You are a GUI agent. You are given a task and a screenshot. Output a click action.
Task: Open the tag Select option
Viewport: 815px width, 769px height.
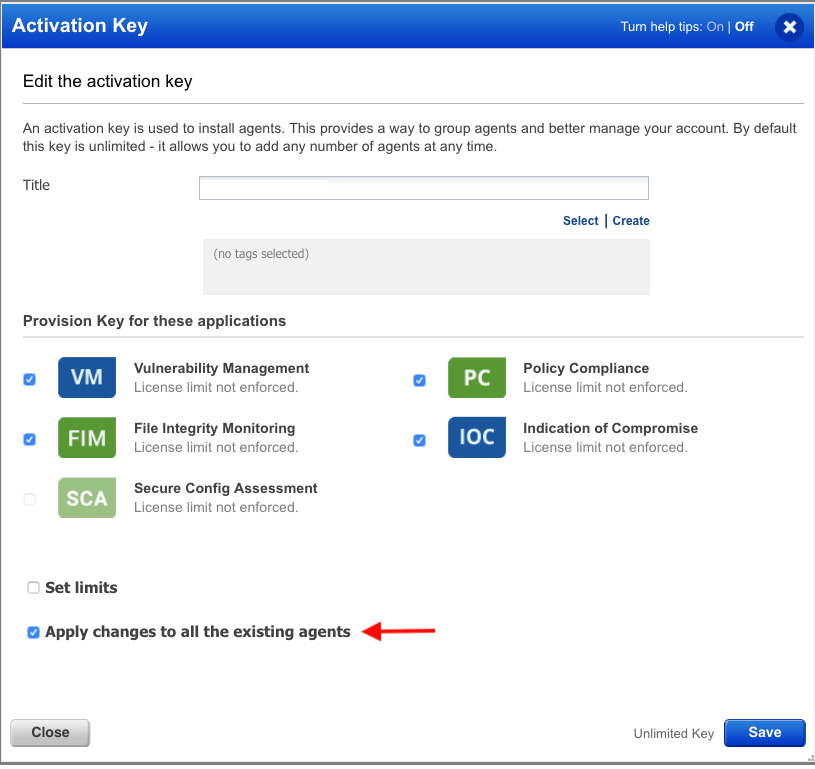pos(580,220)
